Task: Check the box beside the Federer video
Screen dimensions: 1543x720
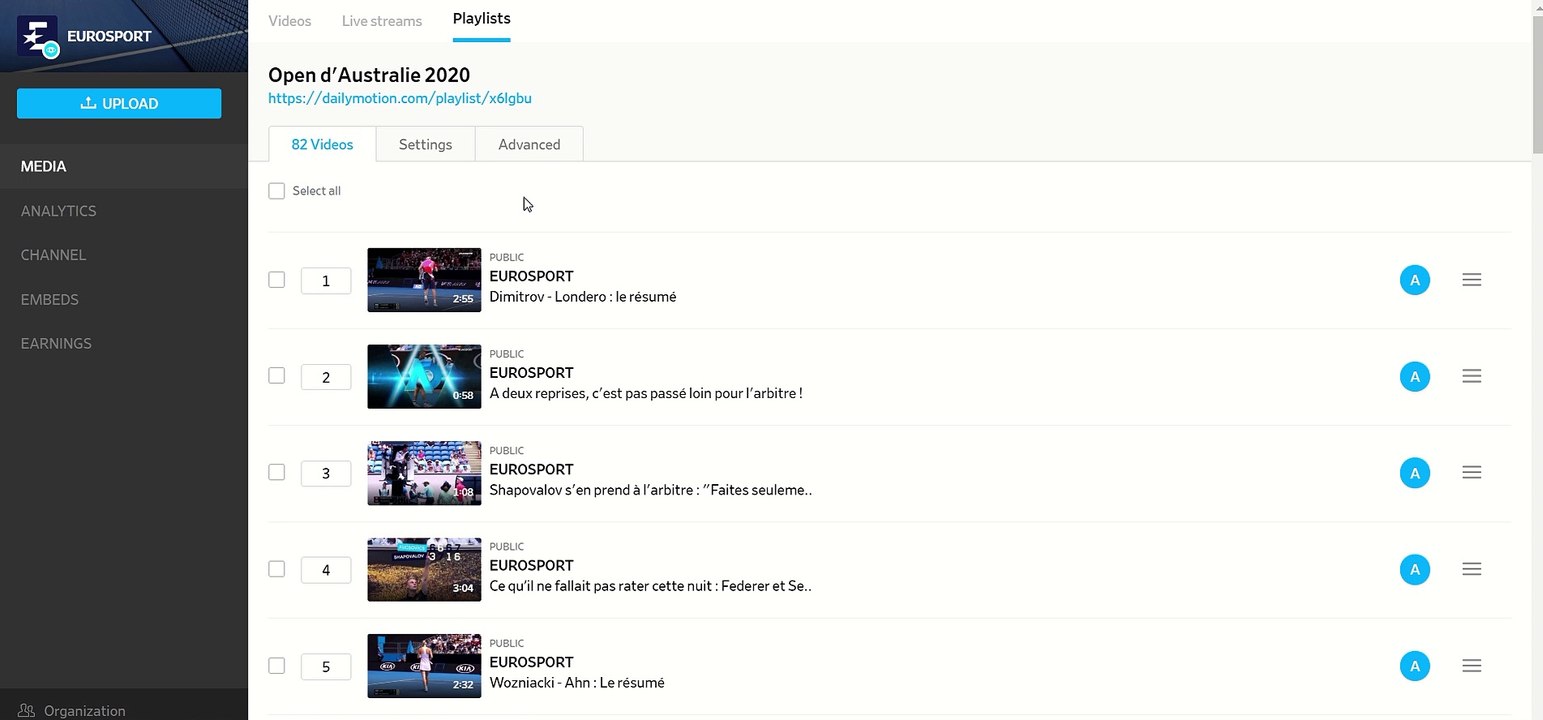Action: [277, 569]
